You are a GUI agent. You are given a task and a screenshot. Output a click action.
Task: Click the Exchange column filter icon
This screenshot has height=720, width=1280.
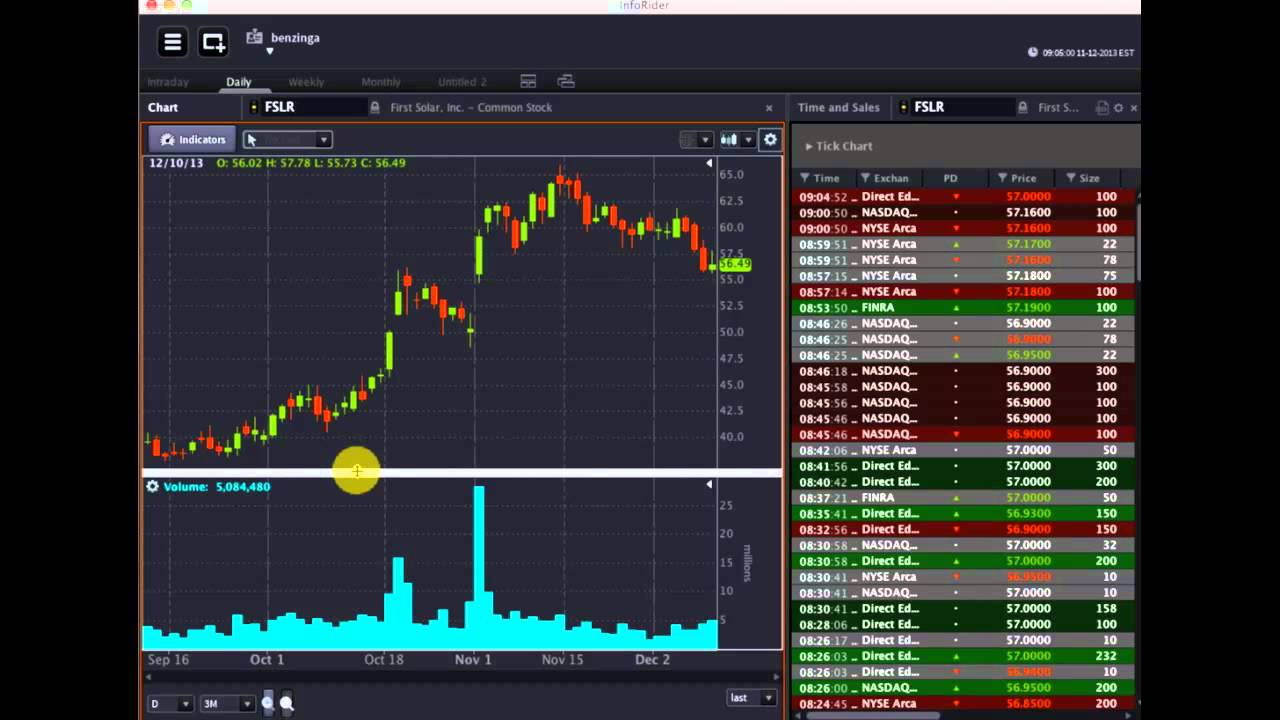[866, 178]
